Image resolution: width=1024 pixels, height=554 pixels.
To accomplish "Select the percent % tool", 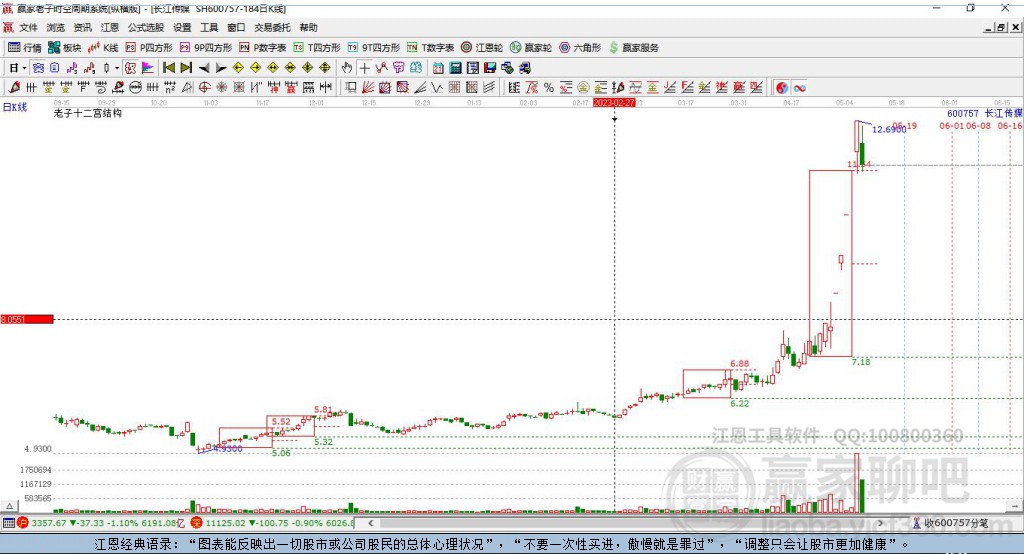I will coord(549,88).
